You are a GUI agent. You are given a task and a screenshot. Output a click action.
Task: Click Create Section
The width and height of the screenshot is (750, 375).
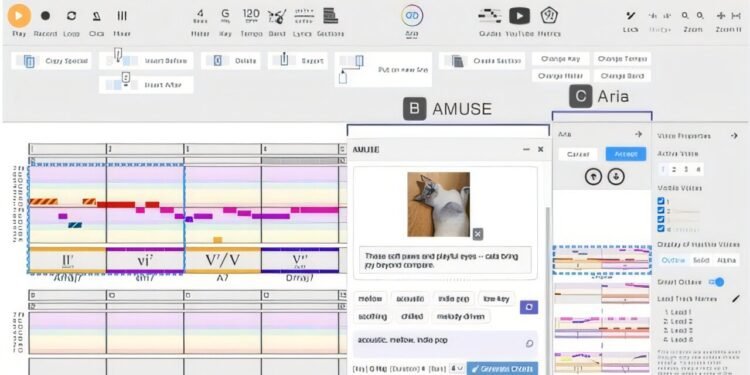pos(482,61)
